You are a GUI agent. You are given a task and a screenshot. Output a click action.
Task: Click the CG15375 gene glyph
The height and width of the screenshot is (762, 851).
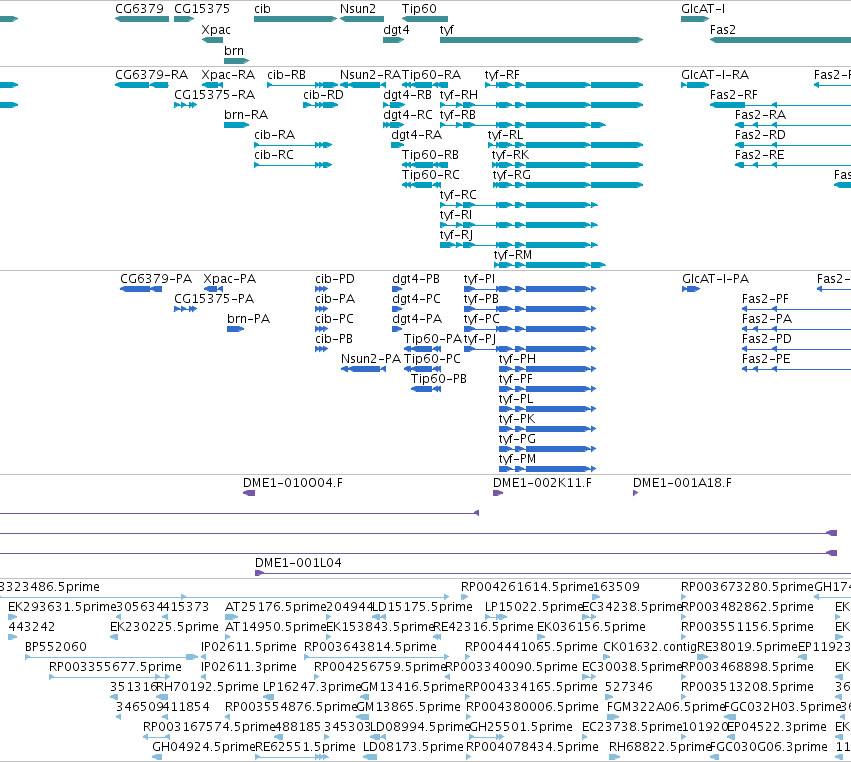click(x=184, y=19)
